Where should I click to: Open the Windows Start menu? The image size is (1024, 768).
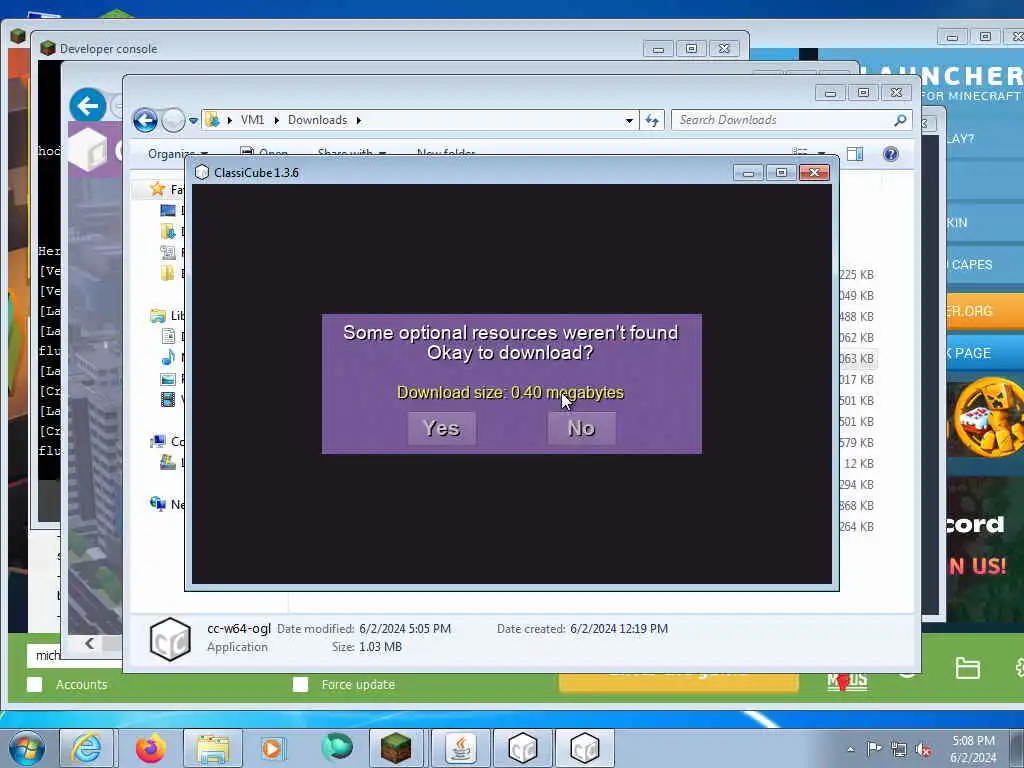pyautogui.click(x=27, y=748)
